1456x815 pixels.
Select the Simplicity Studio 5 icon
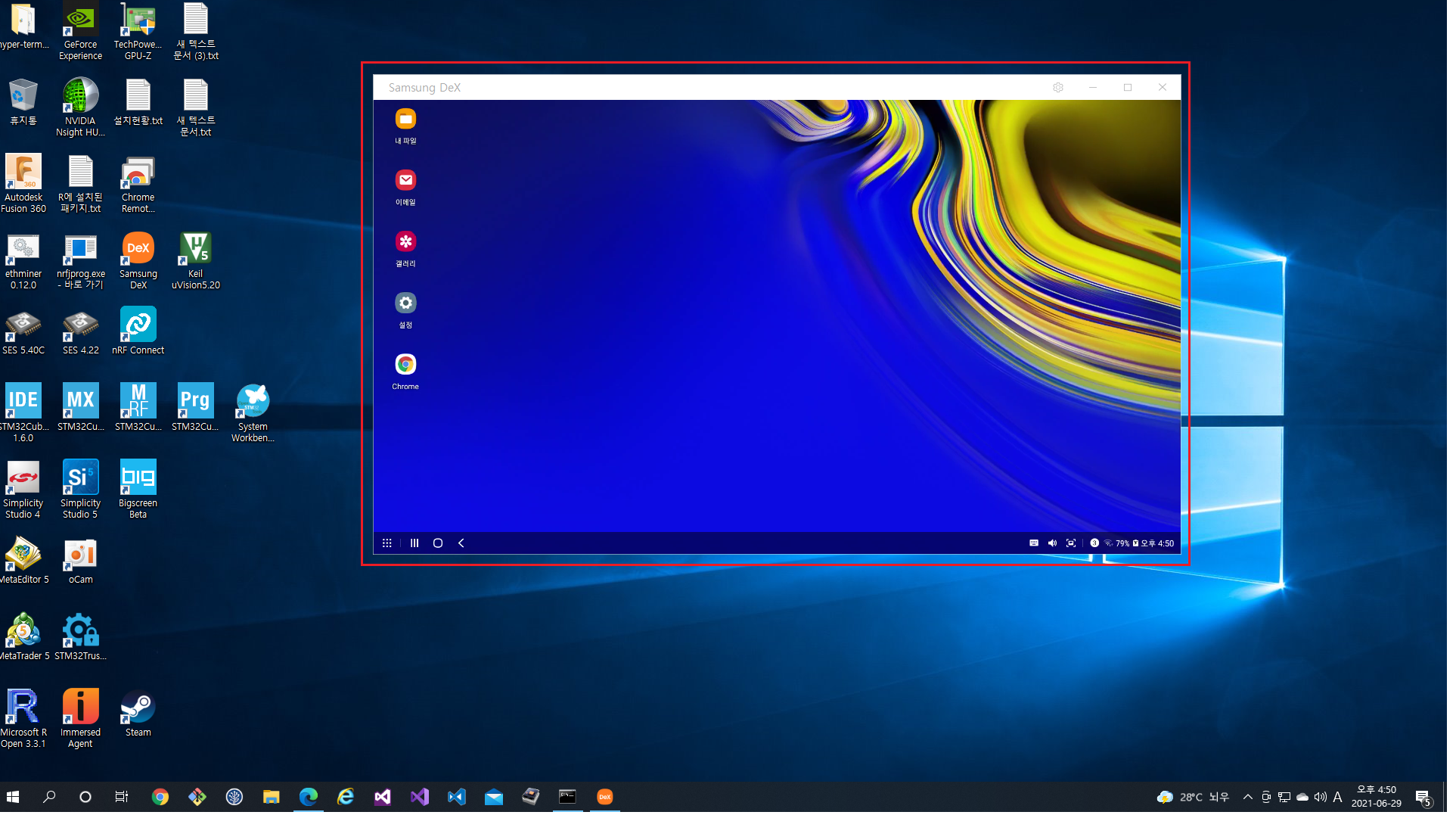(81, 491)
